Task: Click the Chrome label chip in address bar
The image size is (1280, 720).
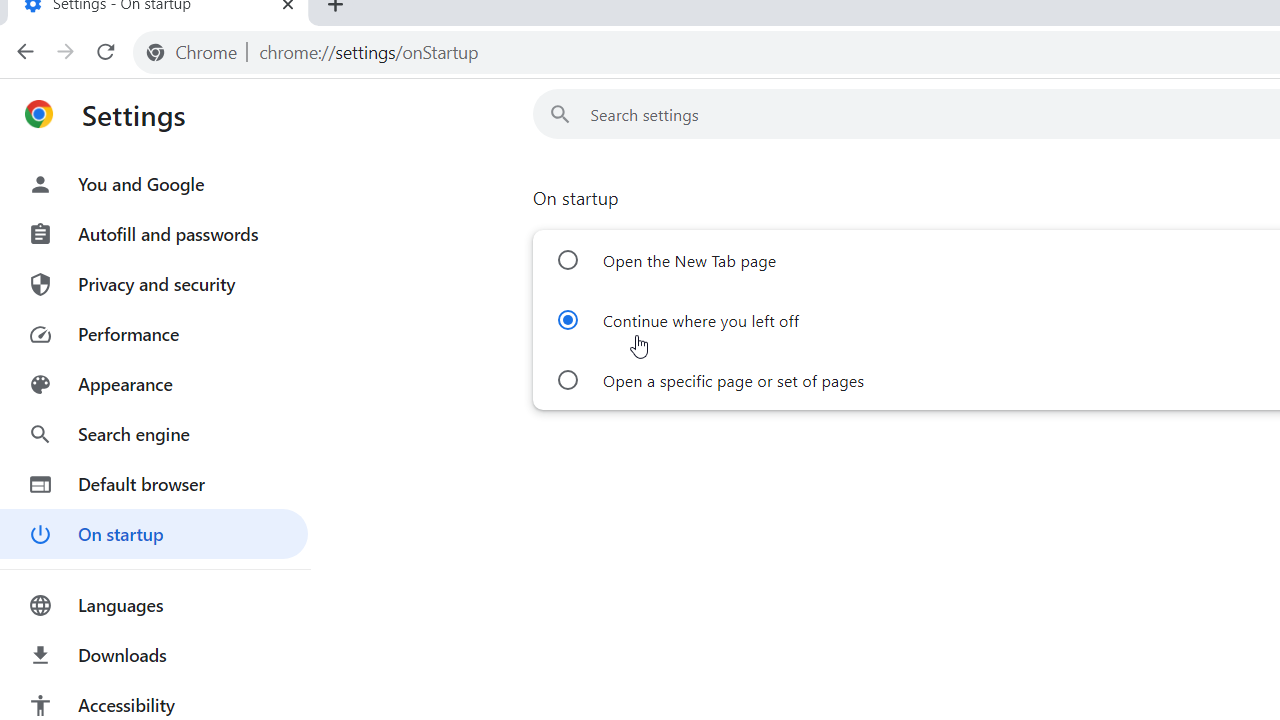Action: tap(206, 53)
